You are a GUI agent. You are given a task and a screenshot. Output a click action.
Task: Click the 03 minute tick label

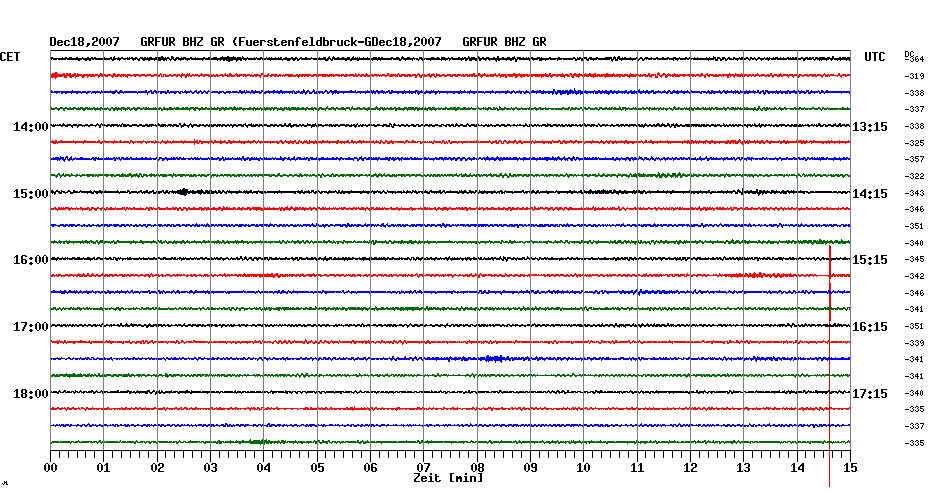[x=211, y=468]
